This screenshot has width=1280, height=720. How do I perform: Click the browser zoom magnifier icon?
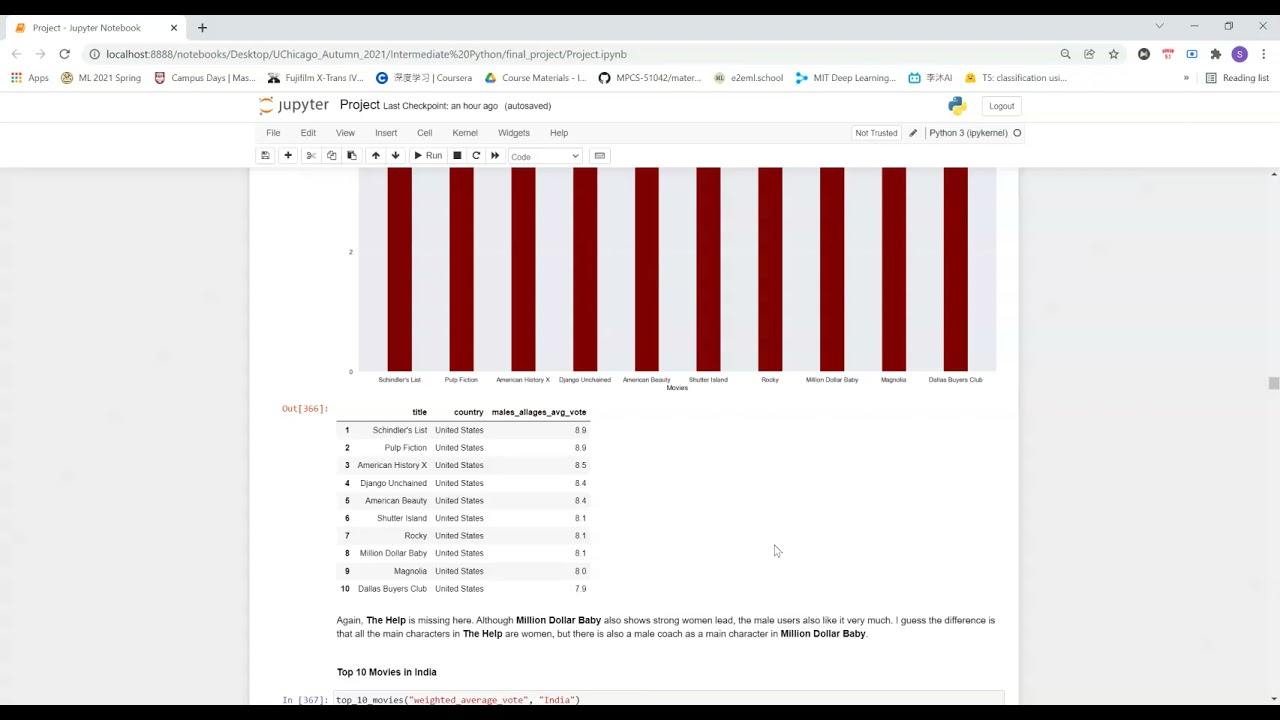click(x=1065, y=54)
